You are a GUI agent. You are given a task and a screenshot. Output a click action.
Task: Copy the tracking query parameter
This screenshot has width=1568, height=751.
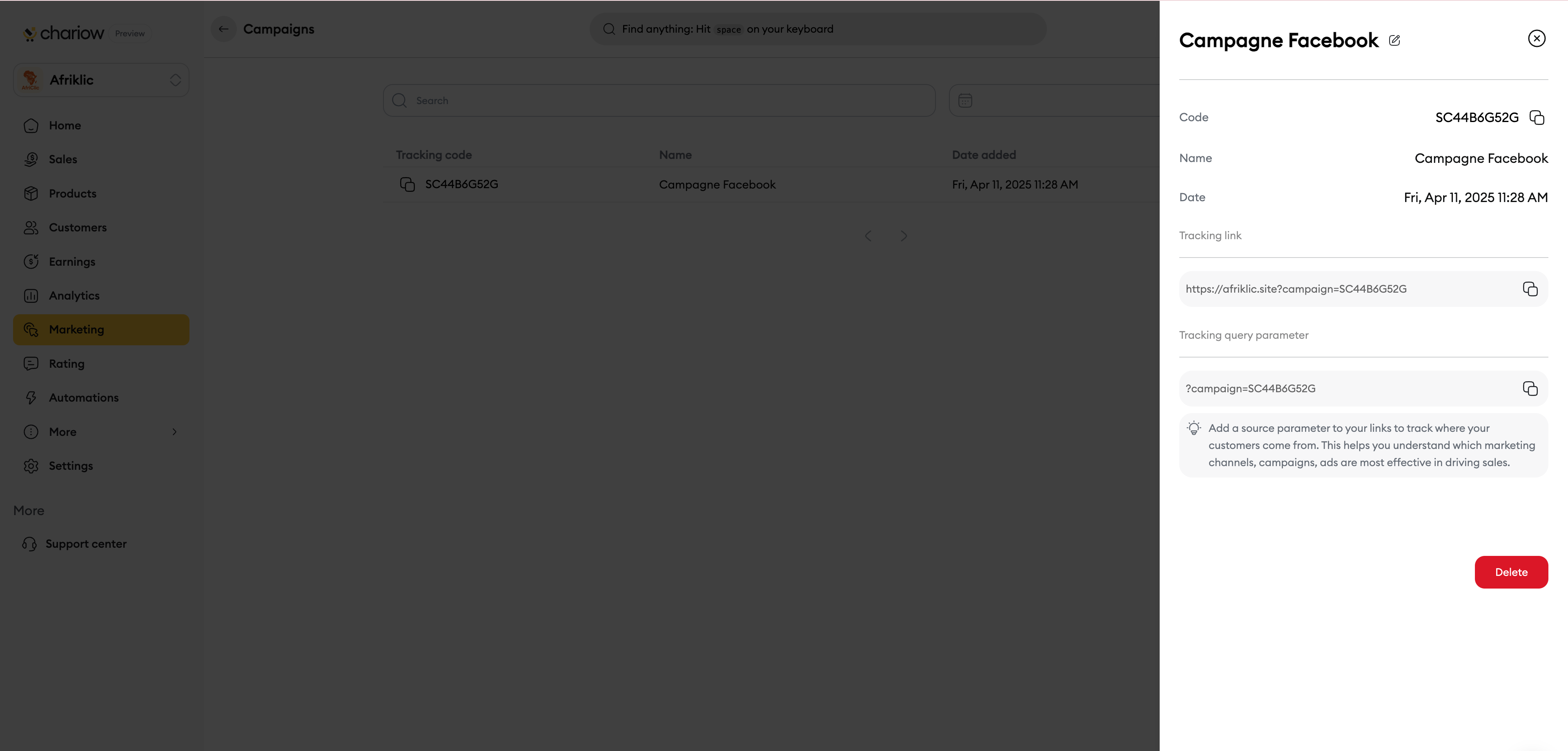click(1530, 389)
